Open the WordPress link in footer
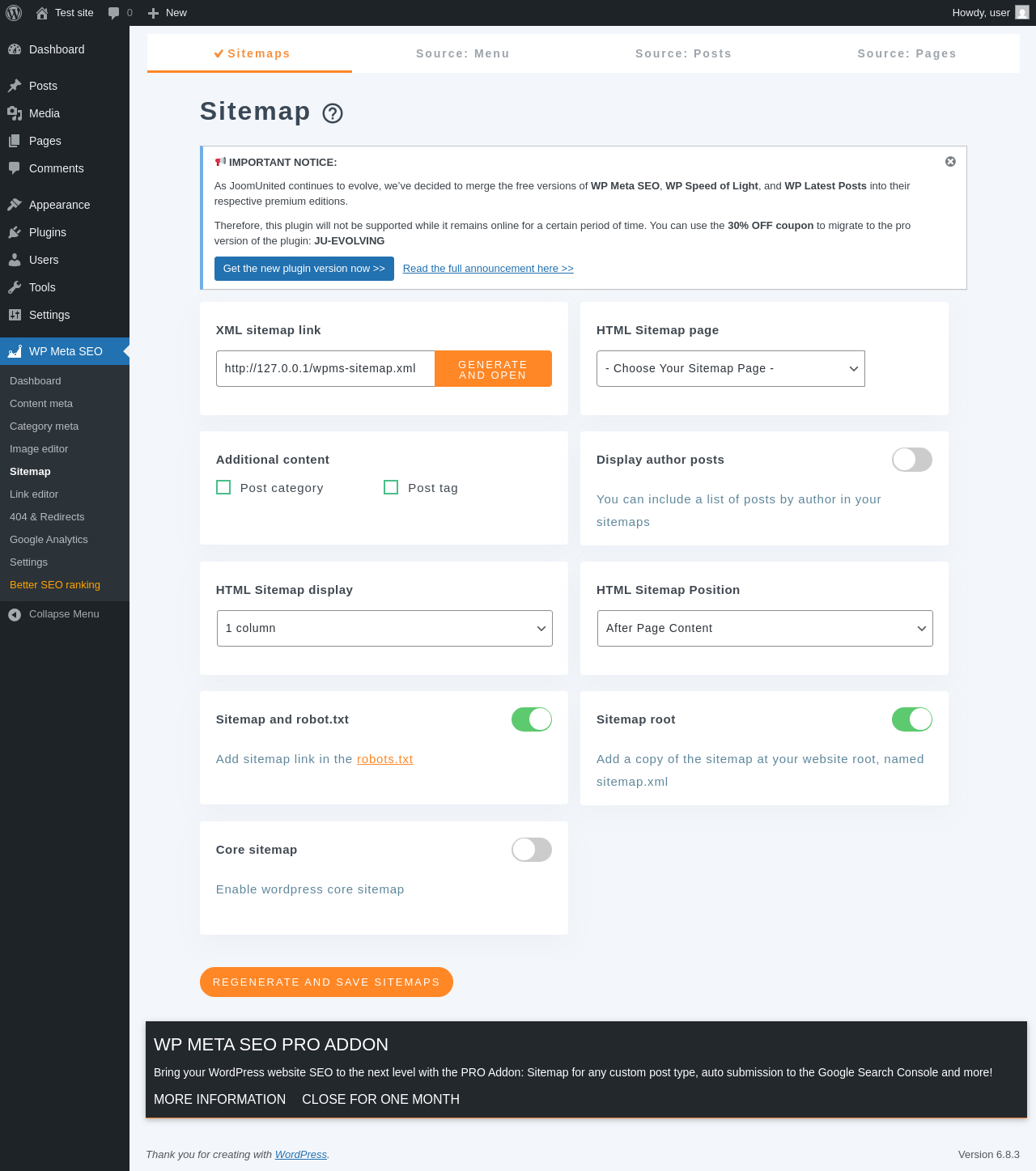 pyautogui.click(x=301, y=1155)
